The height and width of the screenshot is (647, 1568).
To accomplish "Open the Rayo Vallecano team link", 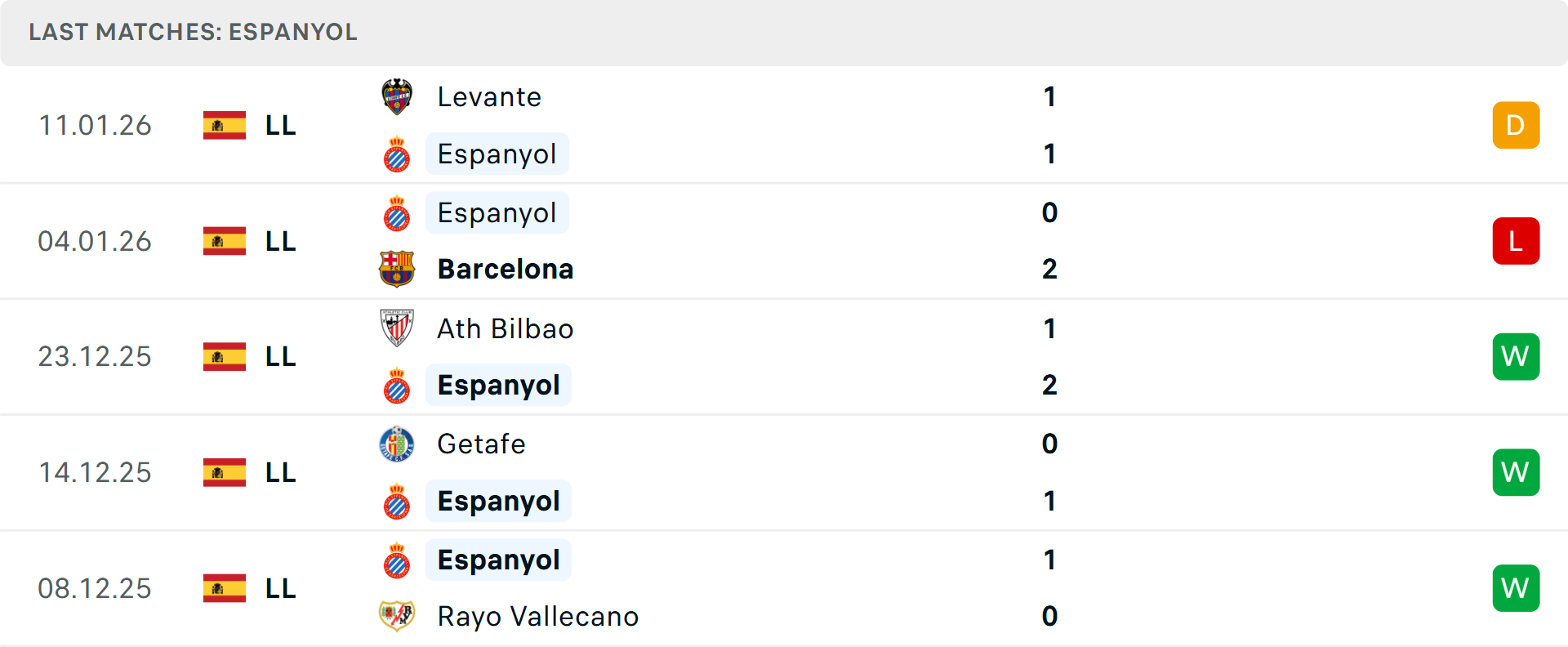I will point(538,616).
